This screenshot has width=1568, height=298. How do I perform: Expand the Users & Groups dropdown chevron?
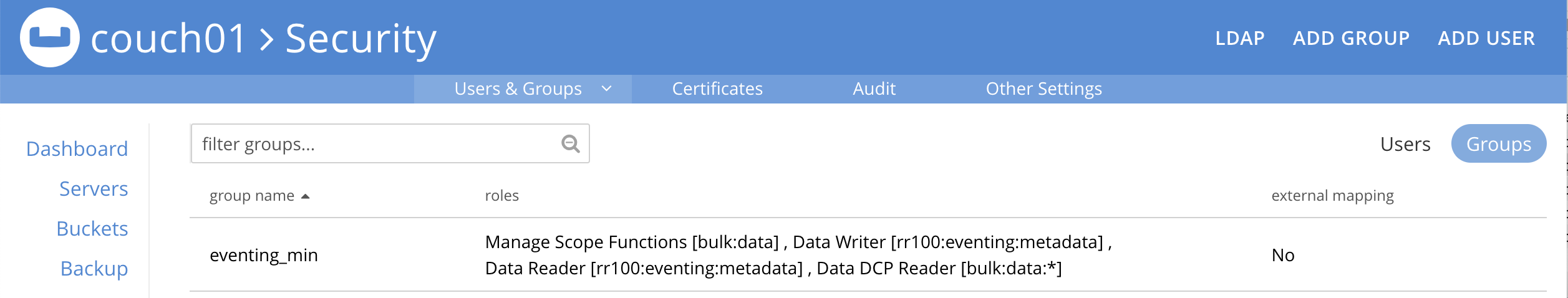point(606,89)
